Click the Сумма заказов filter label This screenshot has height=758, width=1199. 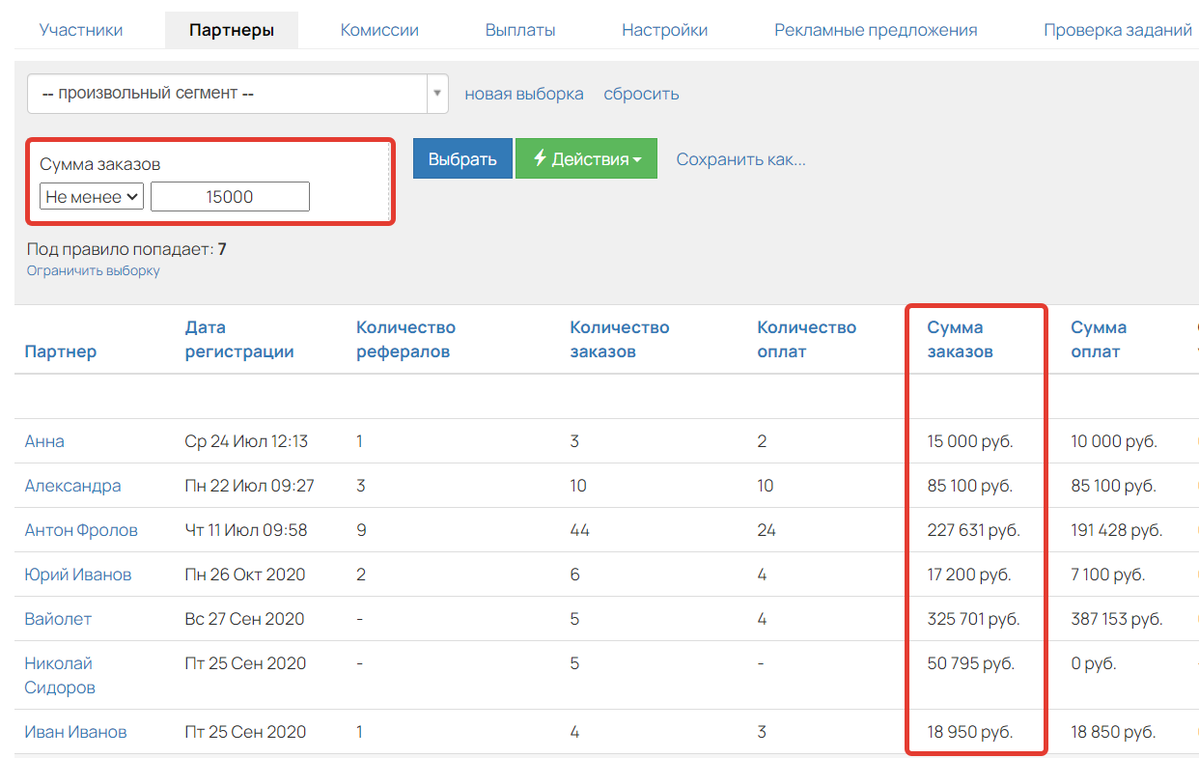click(100, 164)
